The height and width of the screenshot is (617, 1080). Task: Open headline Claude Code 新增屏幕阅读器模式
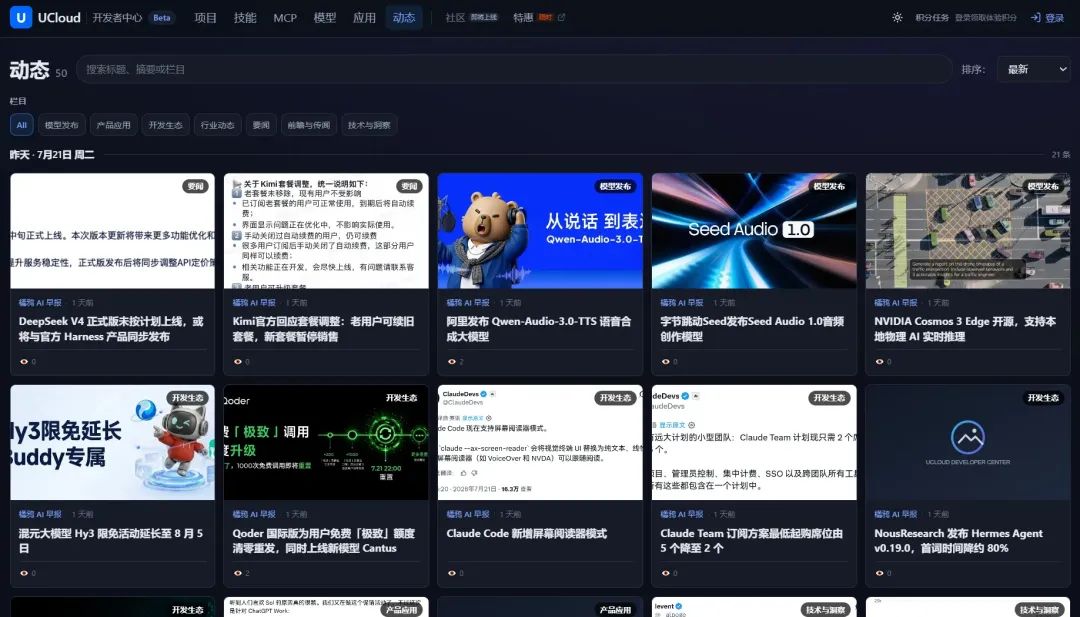click(527, 534)
